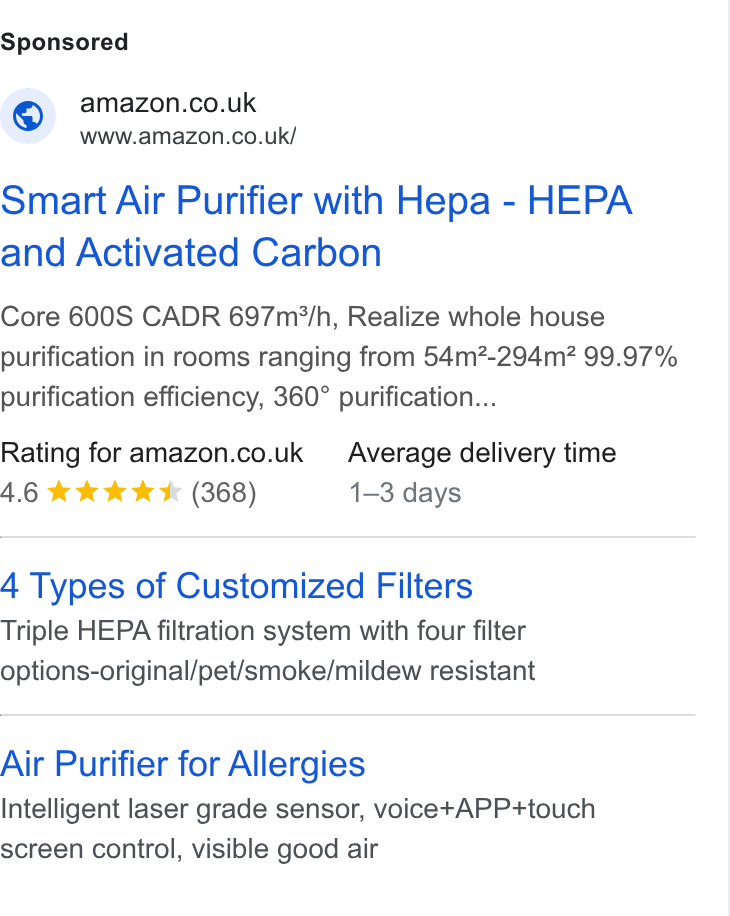This screenshot has width=730, height=916.
Task: Click the amazon.co.uk site name
Action: click(x=168, y=103)
